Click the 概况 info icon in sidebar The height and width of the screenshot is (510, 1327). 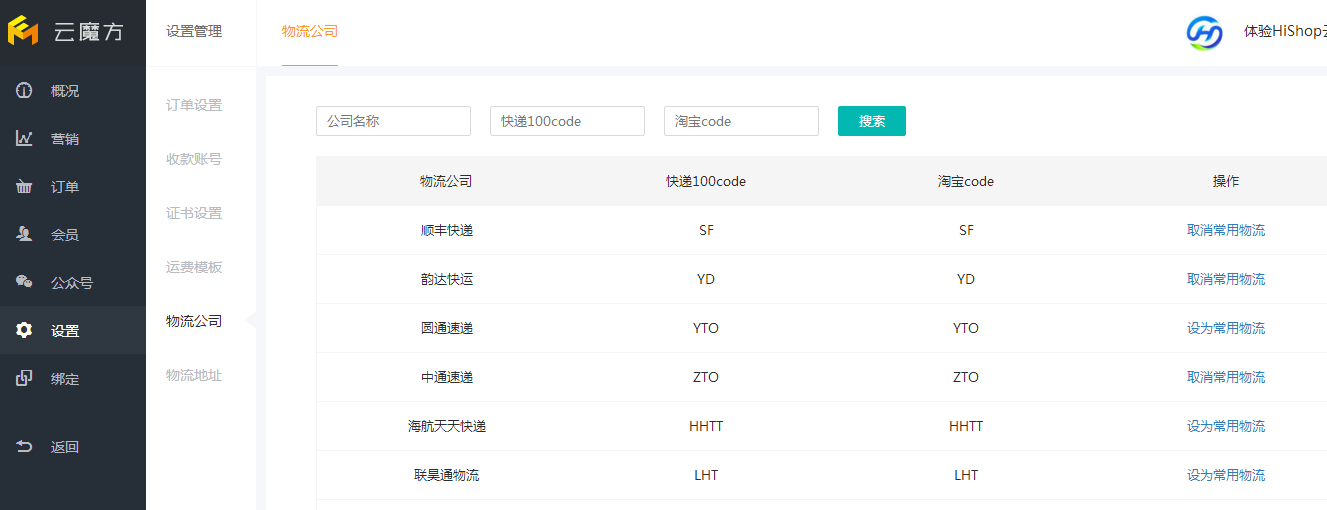coord(24,91)
